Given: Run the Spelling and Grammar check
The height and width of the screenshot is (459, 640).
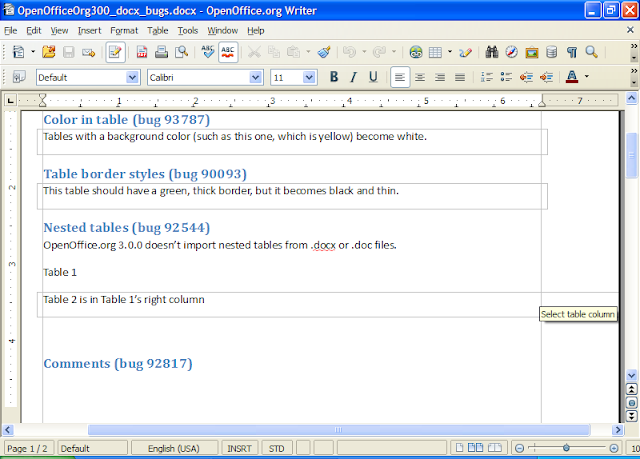Looking at the screenshot, I should click(208, 52).
